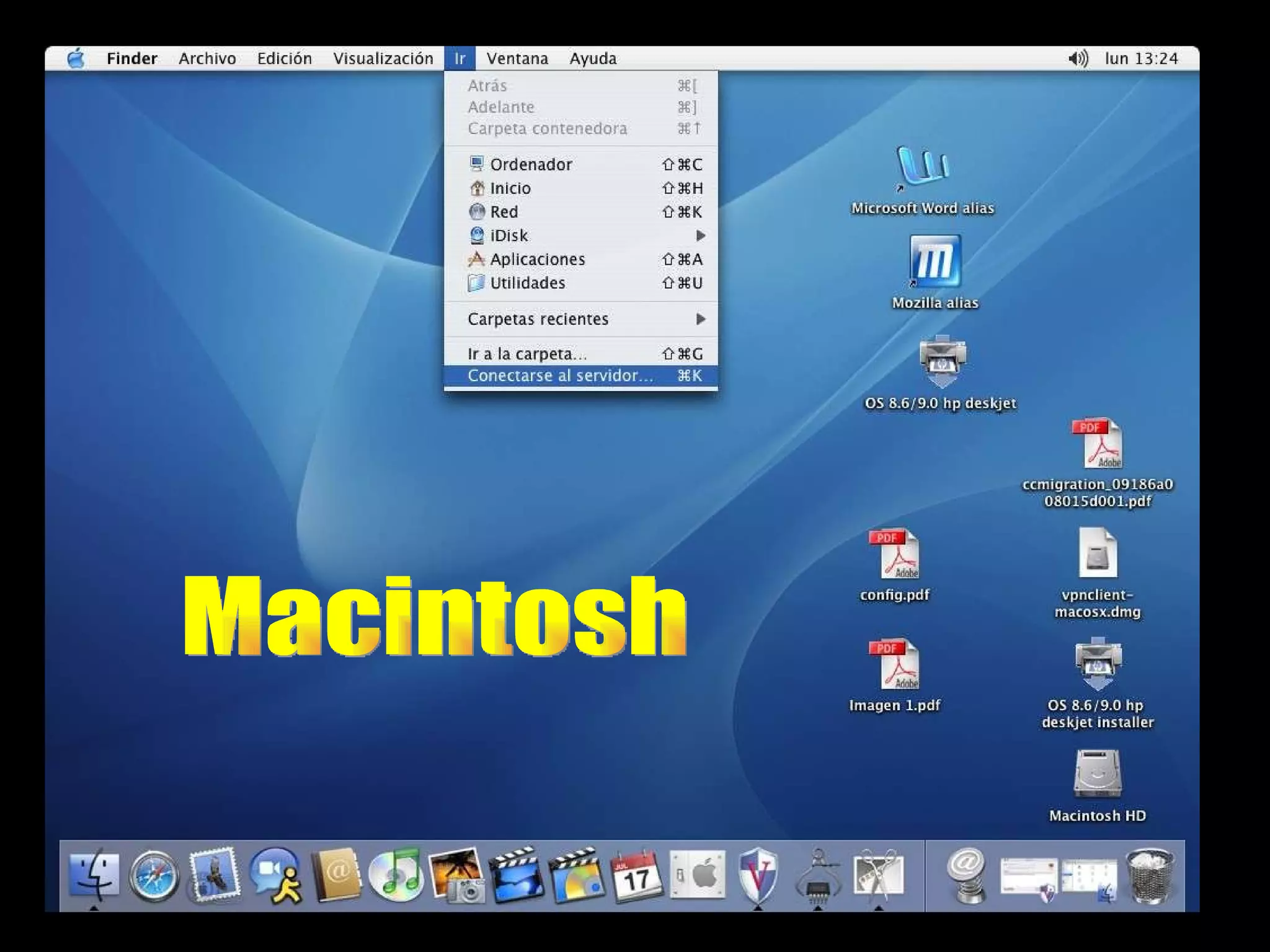The height and width of the screenshot is (952, 1270).
Task: Expand the Carpetas recientes submenu
Action: pos(581,319)
